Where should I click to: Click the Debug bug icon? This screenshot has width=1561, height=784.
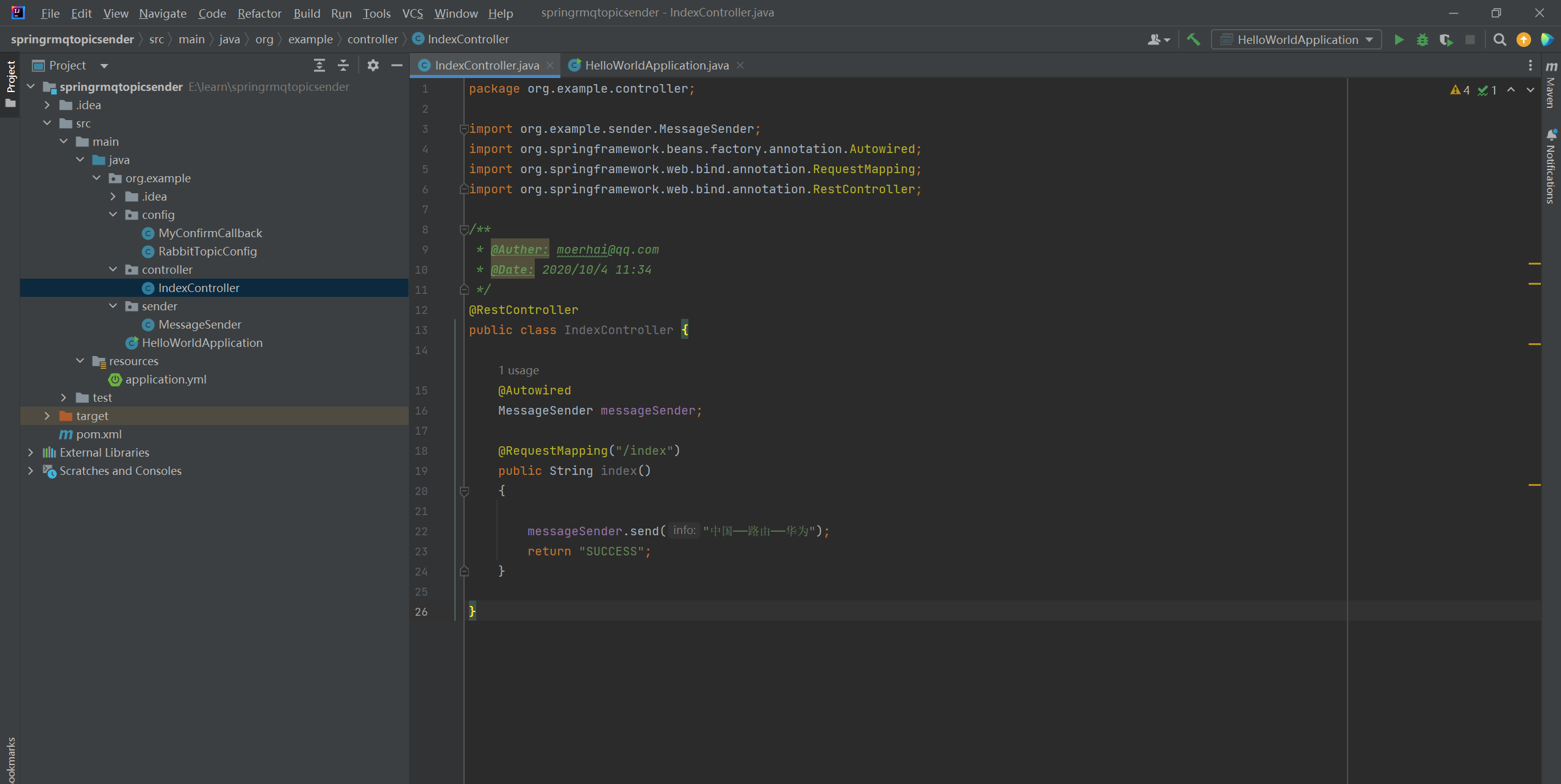tap(1422, 40)
